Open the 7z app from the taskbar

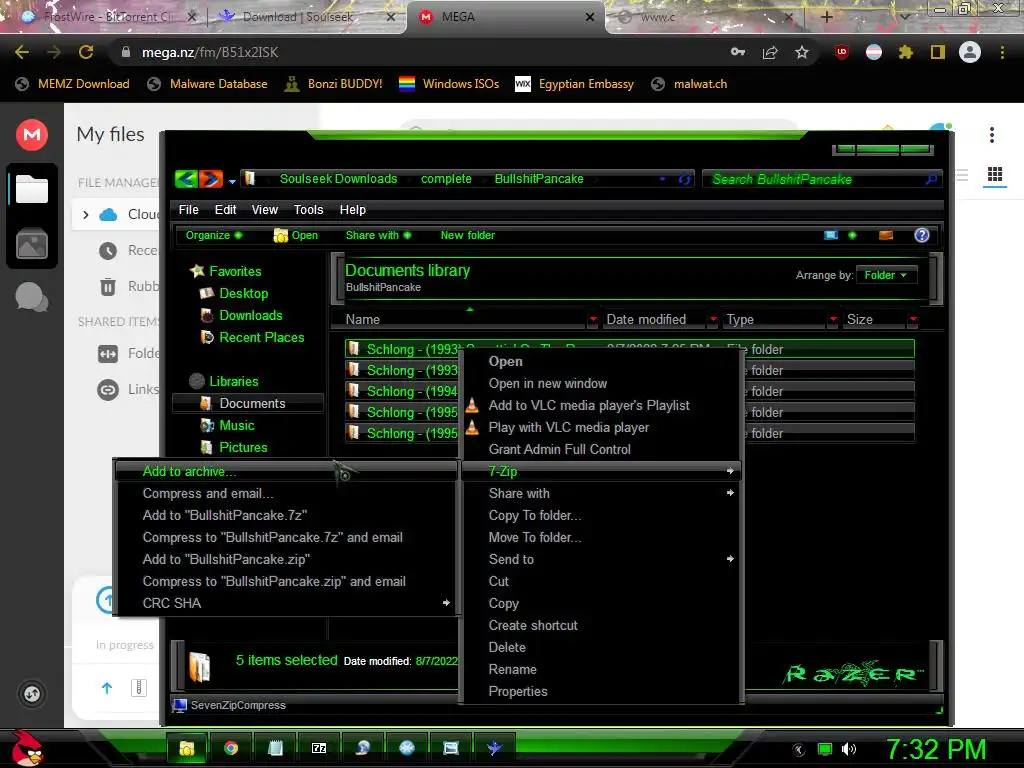[319, 748]
